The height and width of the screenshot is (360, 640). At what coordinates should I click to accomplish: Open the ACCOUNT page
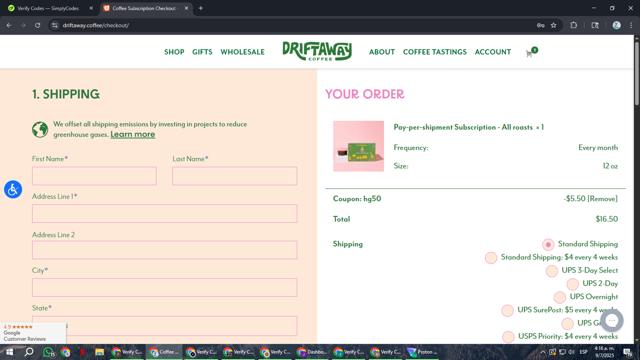coord(493,52)
